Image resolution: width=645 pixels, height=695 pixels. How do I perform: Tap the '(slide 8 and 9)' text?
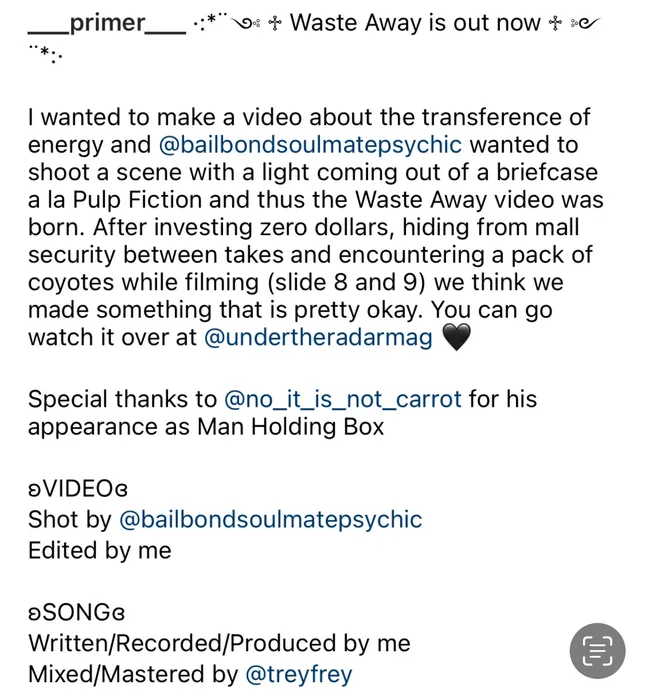tap(347, 282)
